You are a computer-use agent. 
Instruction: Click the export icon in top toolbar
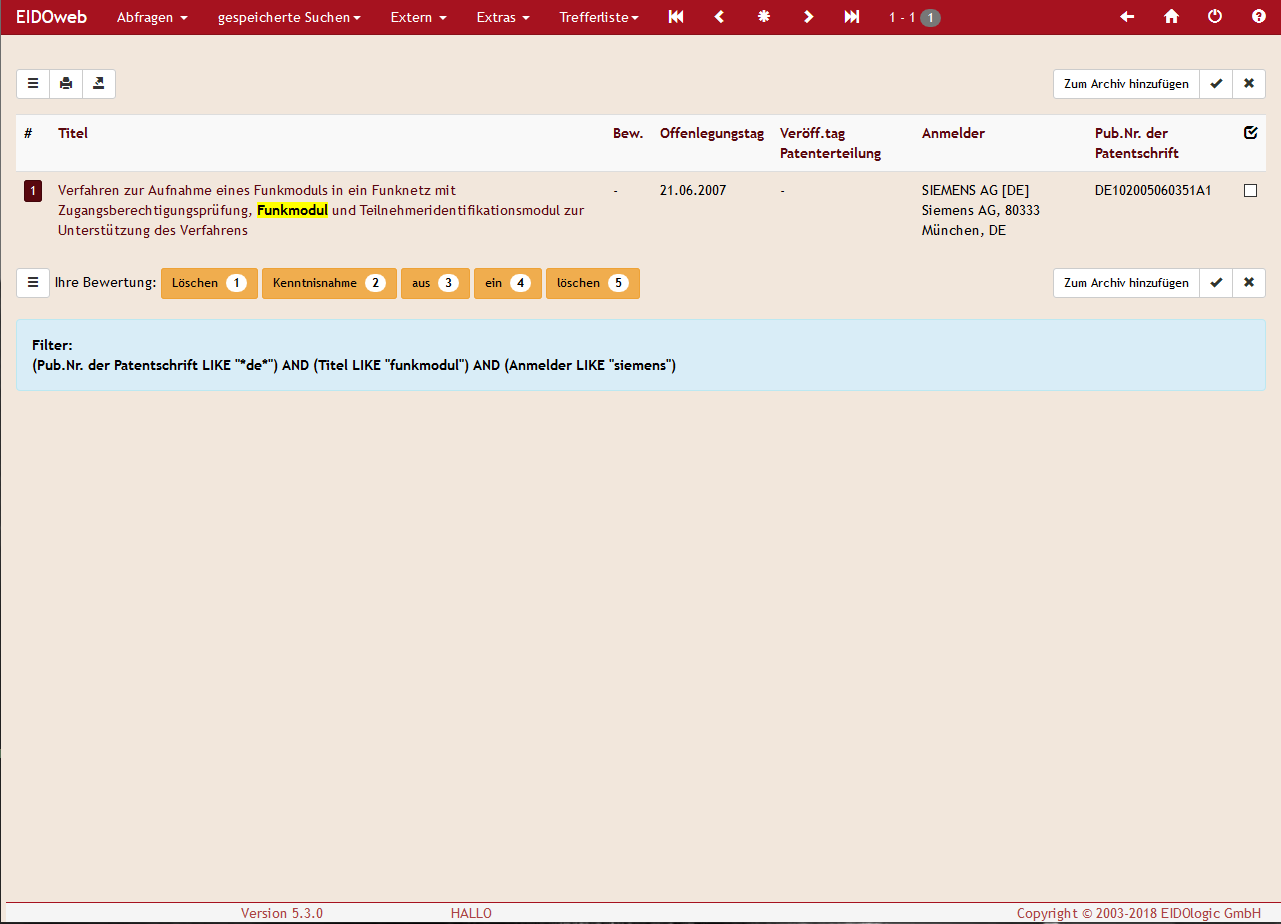99,84
